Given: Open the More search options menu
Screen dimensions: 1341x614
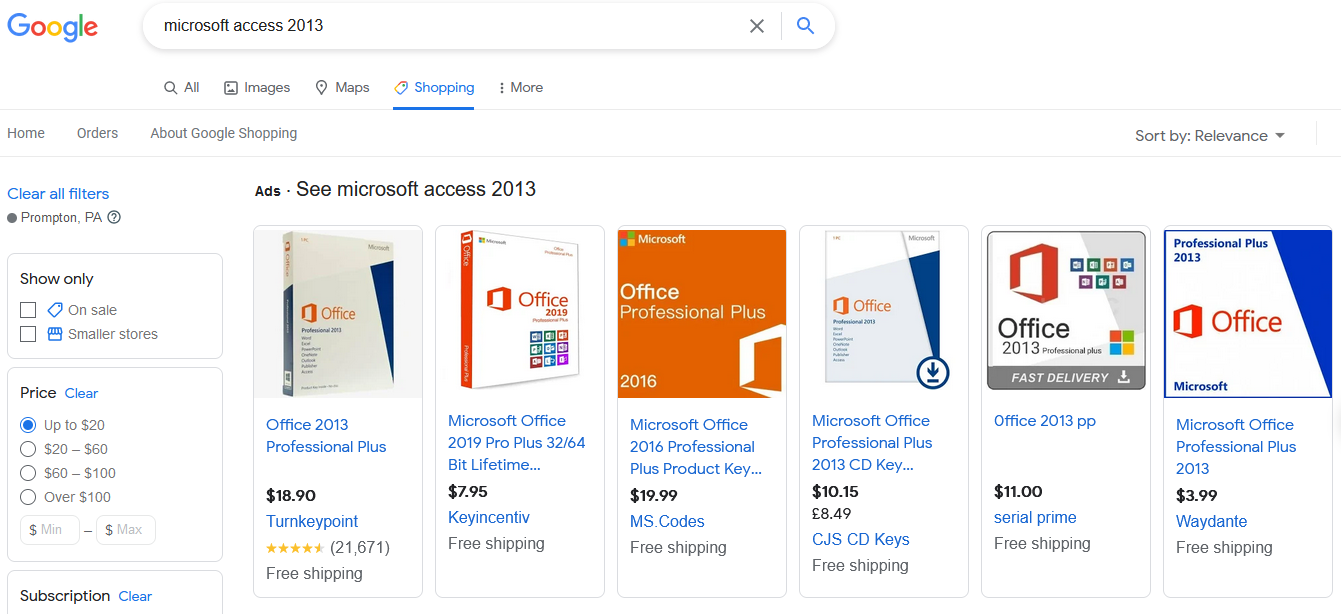Looking at the screenshot, I should [521, 88].
